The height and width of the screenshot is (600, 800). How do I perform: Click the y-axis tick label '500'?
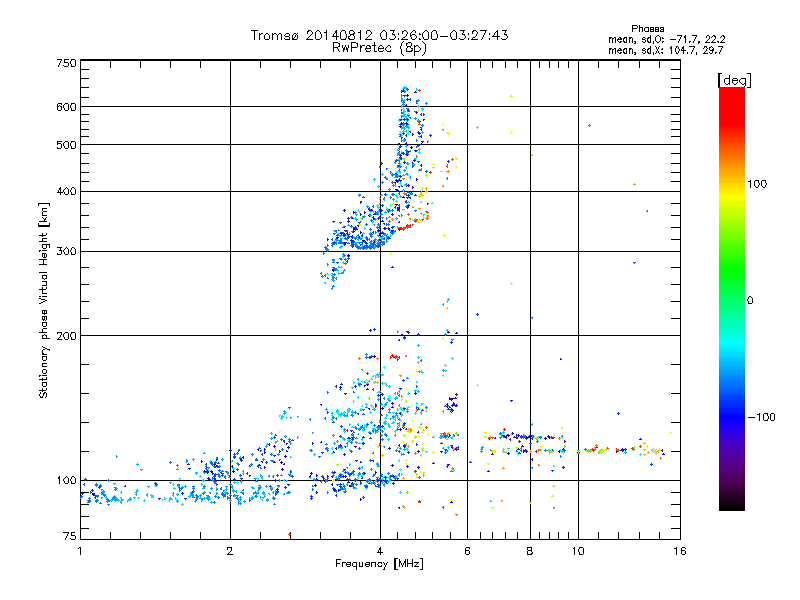tap(66, 145)
